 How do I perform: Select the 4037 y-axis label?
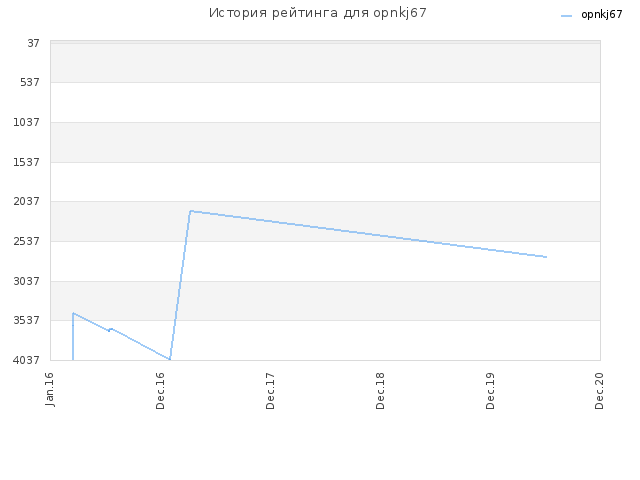(x=27, y=360)
